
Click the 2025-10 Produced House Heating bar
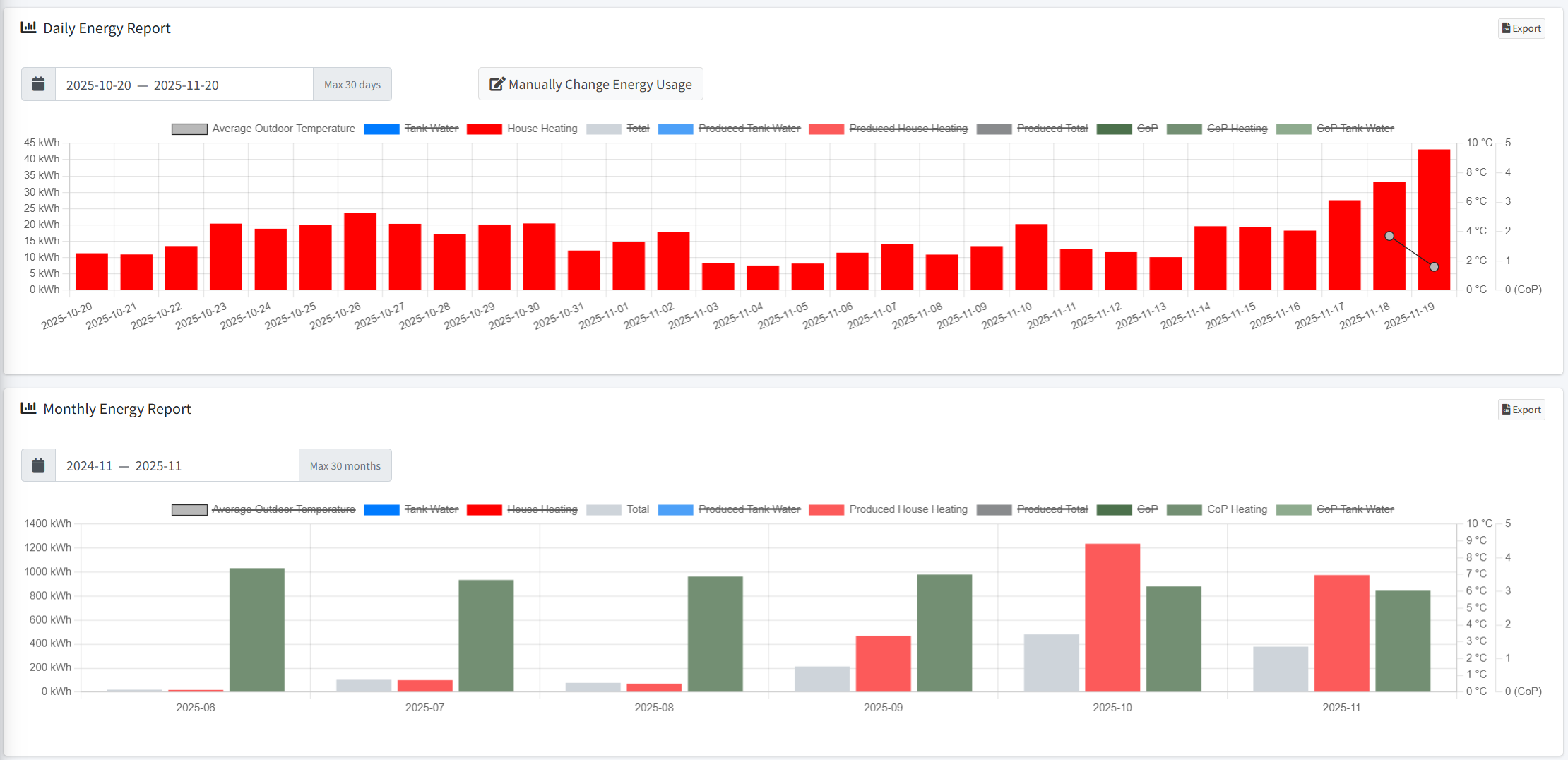[1112, 618]
